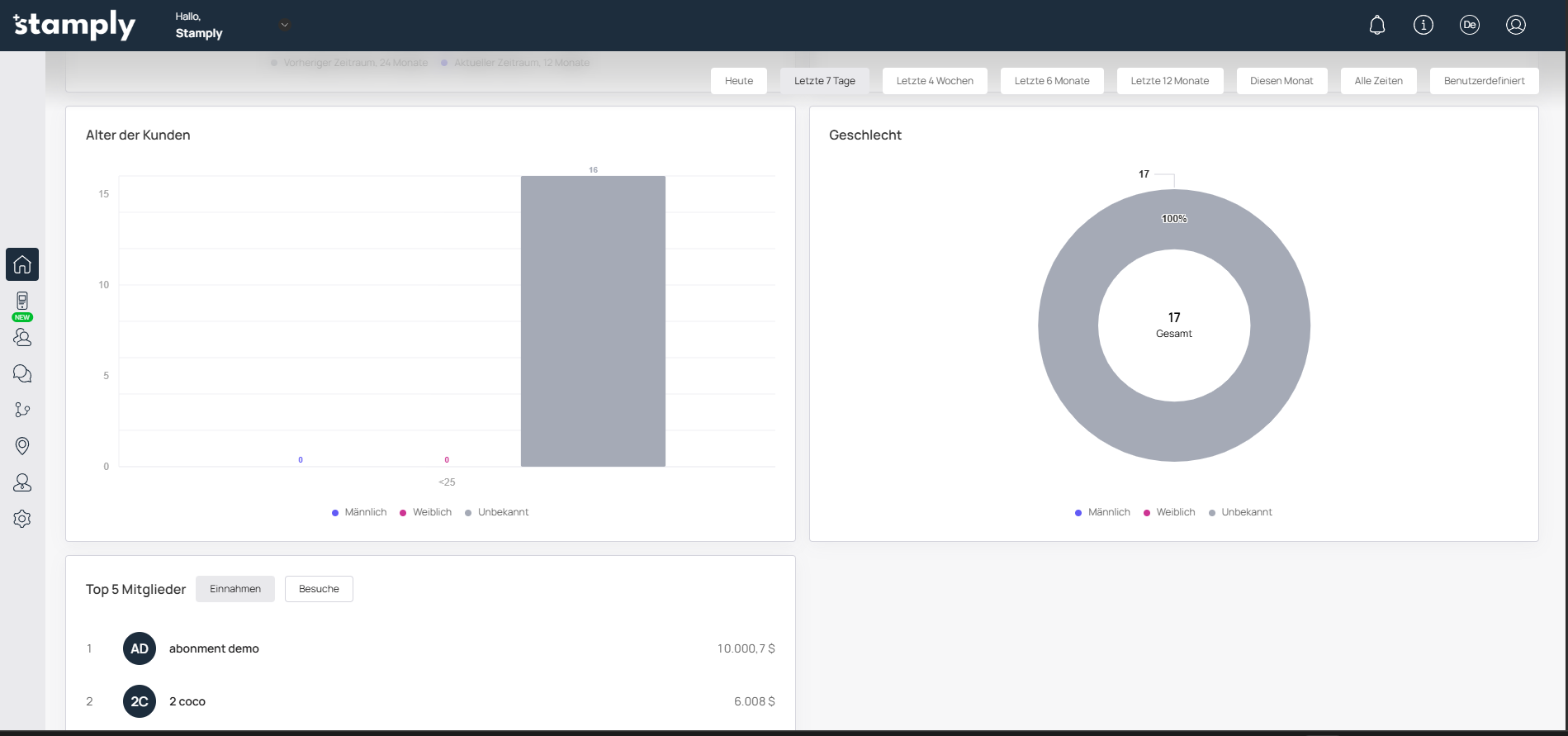Toggle Männlich legend in Alter der Kunden chart
This screenshot has height=736, width=1568.
click(359, 512)
